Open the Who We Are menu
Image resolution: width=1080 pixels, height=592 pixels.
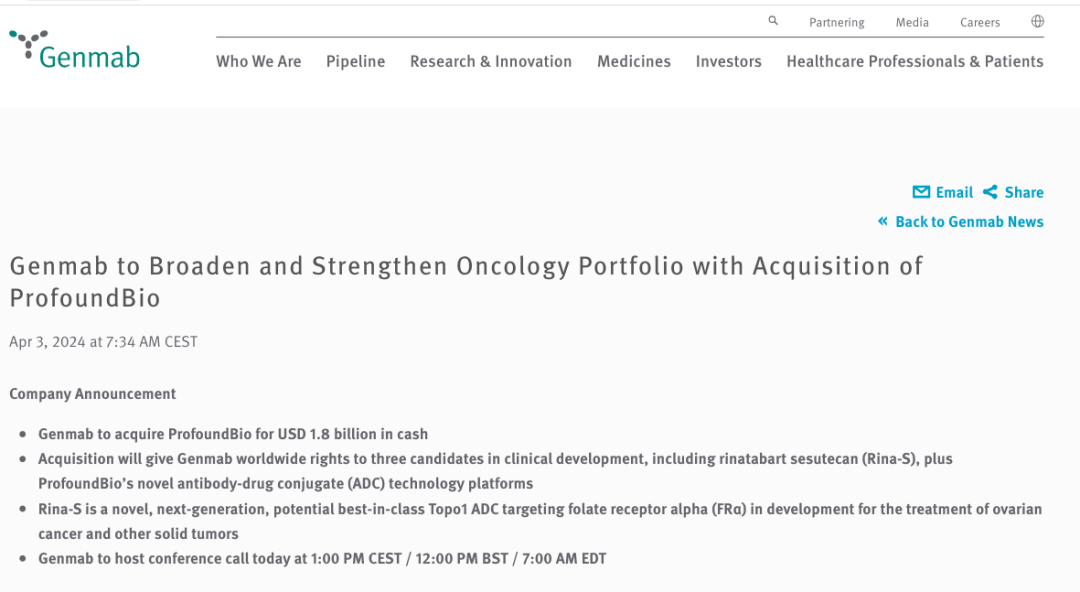pos(258,61)
